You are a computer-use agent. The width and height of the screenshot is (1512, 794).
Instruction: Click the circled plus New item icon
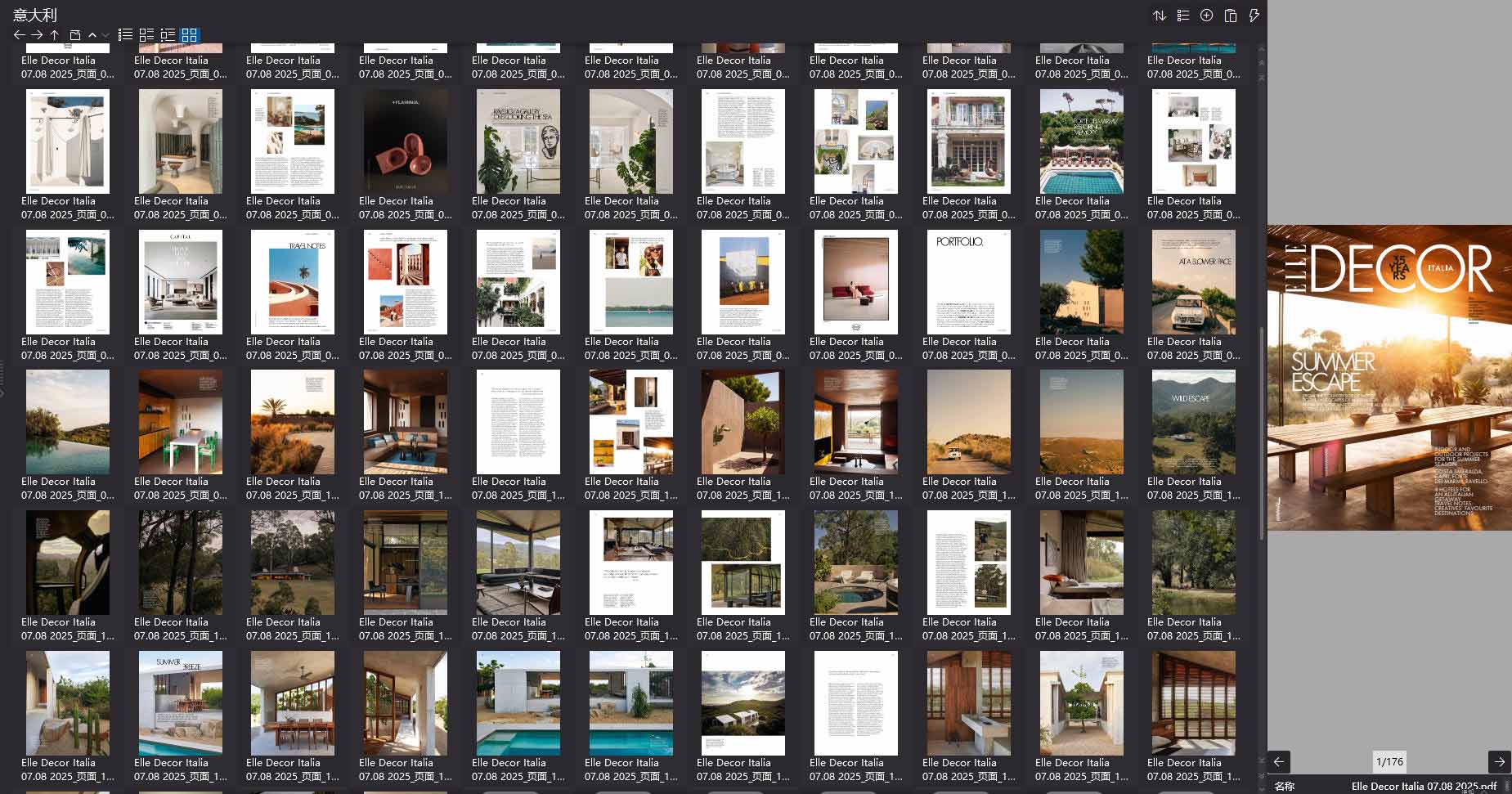tap(1206, 15)
